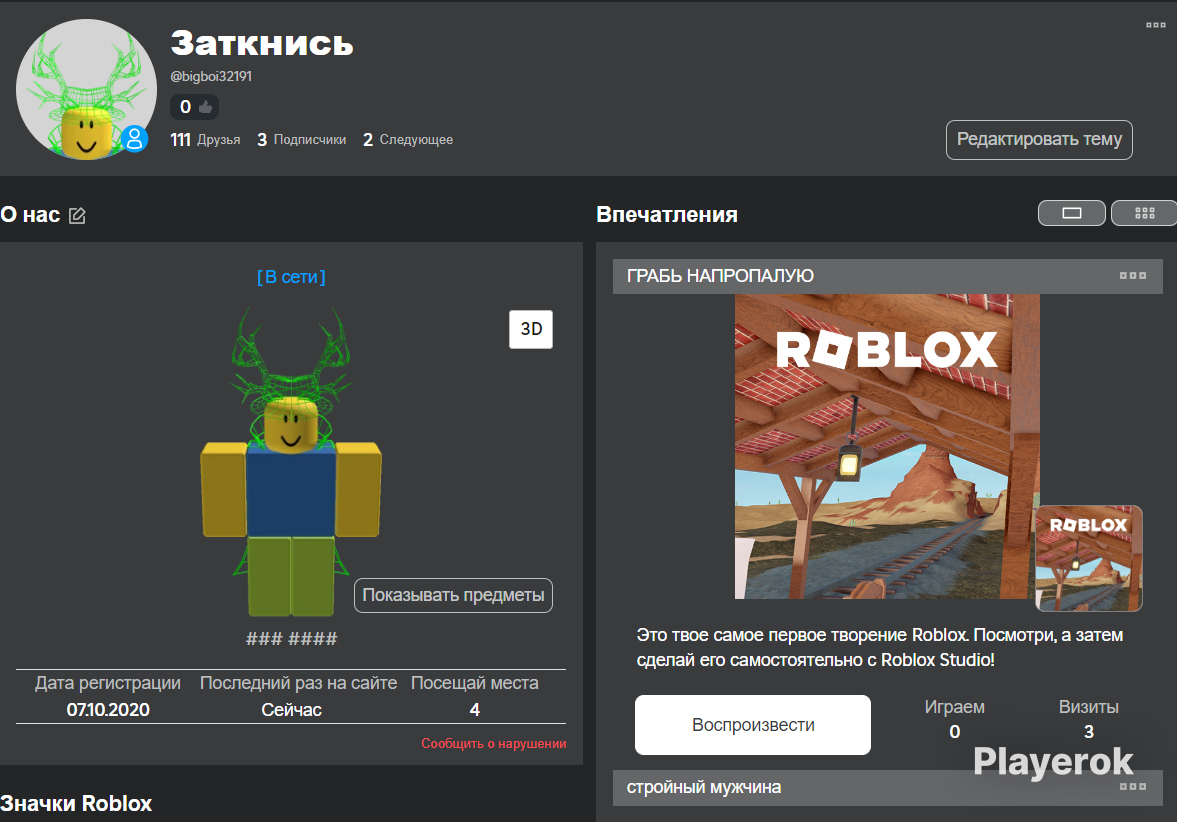
Task: Click the large Roblox experience thumbnail
Action: pos(887,446)
